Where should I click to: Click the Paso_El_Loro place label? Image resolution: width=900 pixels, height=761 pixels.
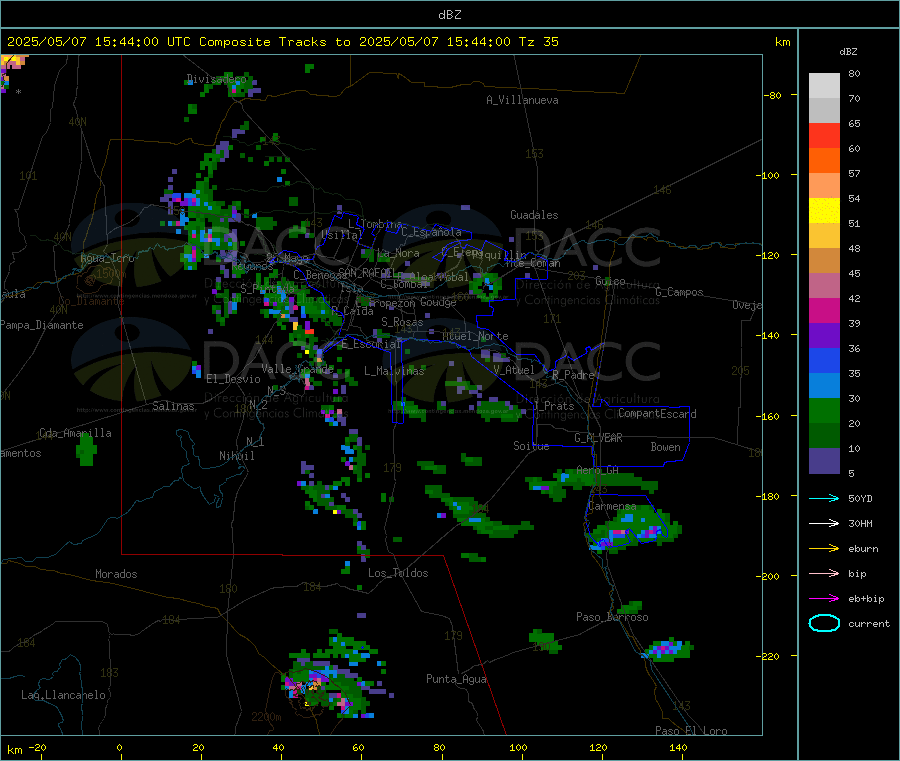click(691, 731)
